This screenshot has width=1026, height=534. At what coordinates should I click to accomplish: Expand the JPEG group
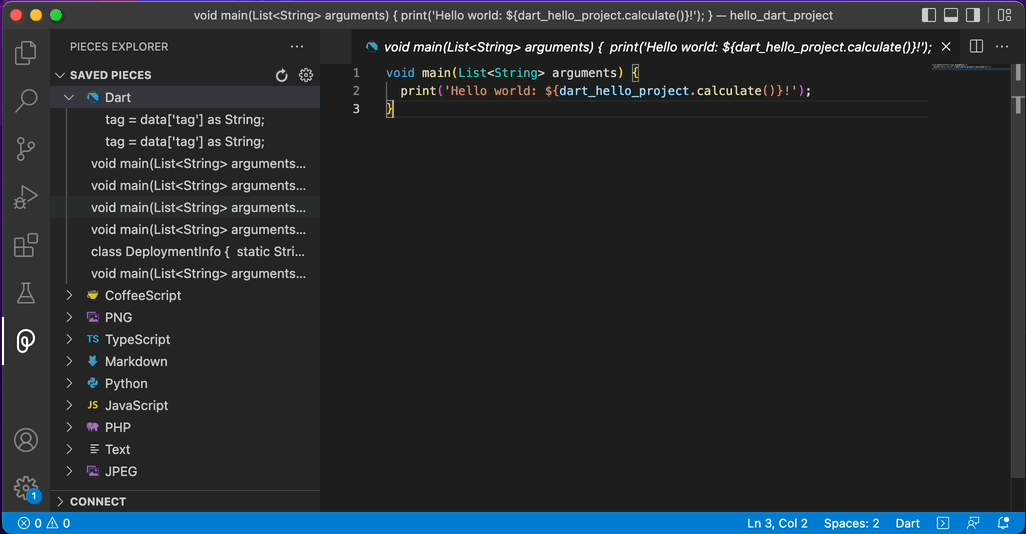click(69, 472)
